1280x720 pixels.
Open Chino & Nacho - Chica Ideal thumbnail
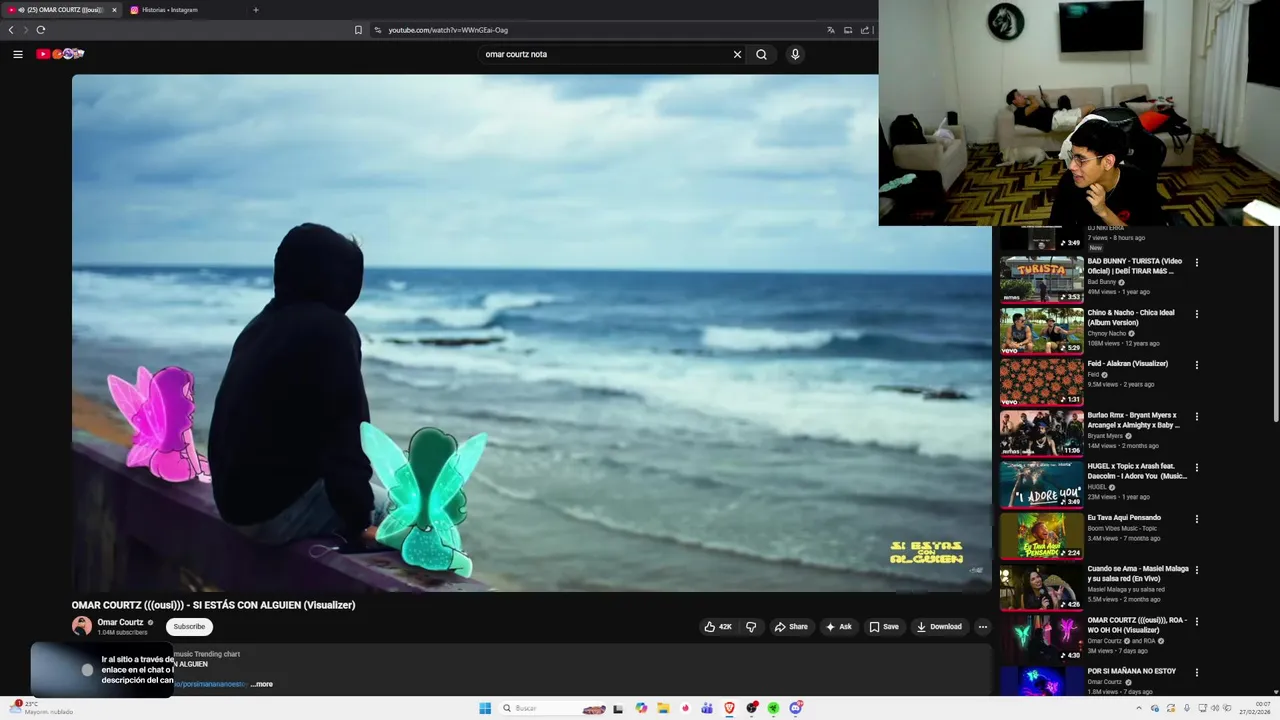[x=1041, y=330]
